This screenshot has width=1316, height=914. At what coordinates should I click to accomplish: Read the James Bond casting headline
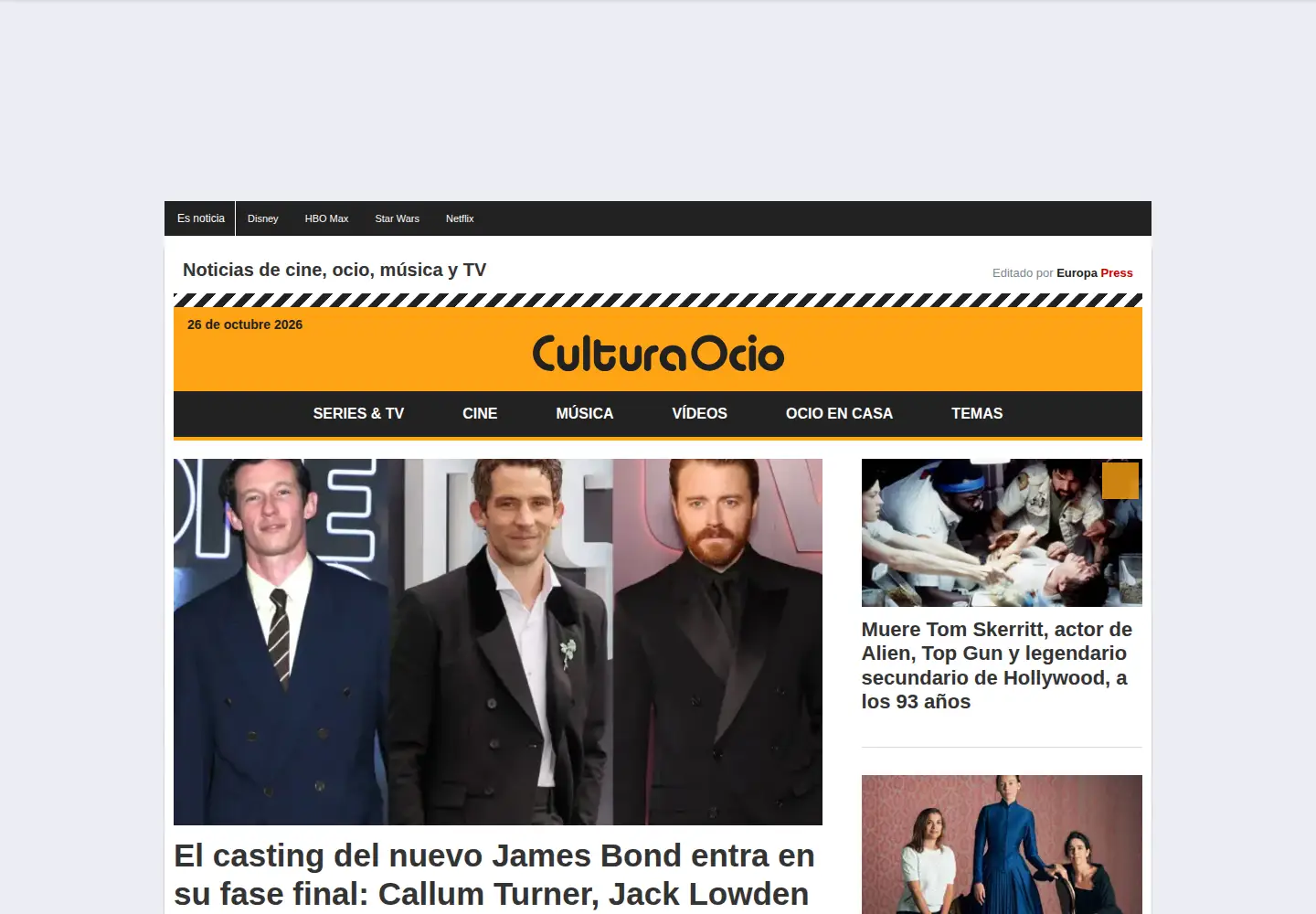[494, 875]
